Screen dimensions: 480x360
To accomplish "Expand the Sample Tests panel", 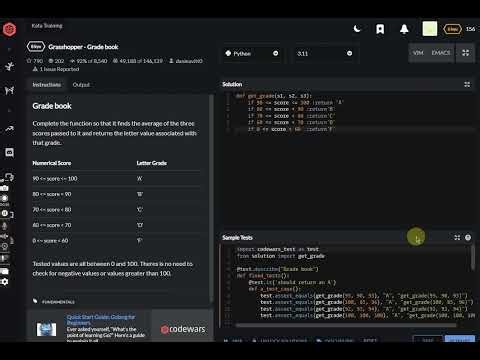I will point(457,237).
